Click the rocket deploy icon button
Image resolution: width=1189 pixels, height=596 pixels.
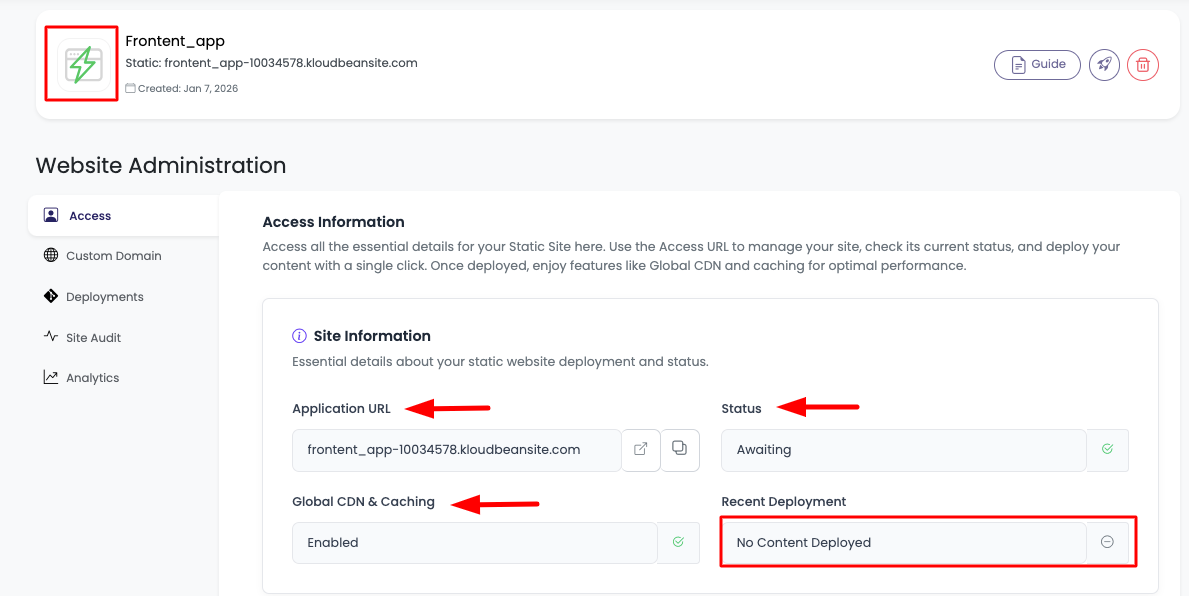coord(1104,65)
